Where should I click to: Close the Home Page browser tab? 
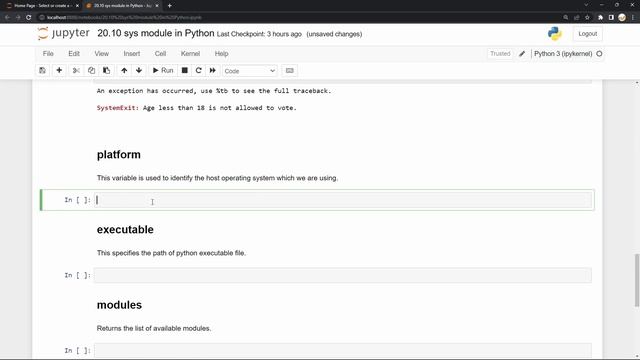[x=77, y=6]
